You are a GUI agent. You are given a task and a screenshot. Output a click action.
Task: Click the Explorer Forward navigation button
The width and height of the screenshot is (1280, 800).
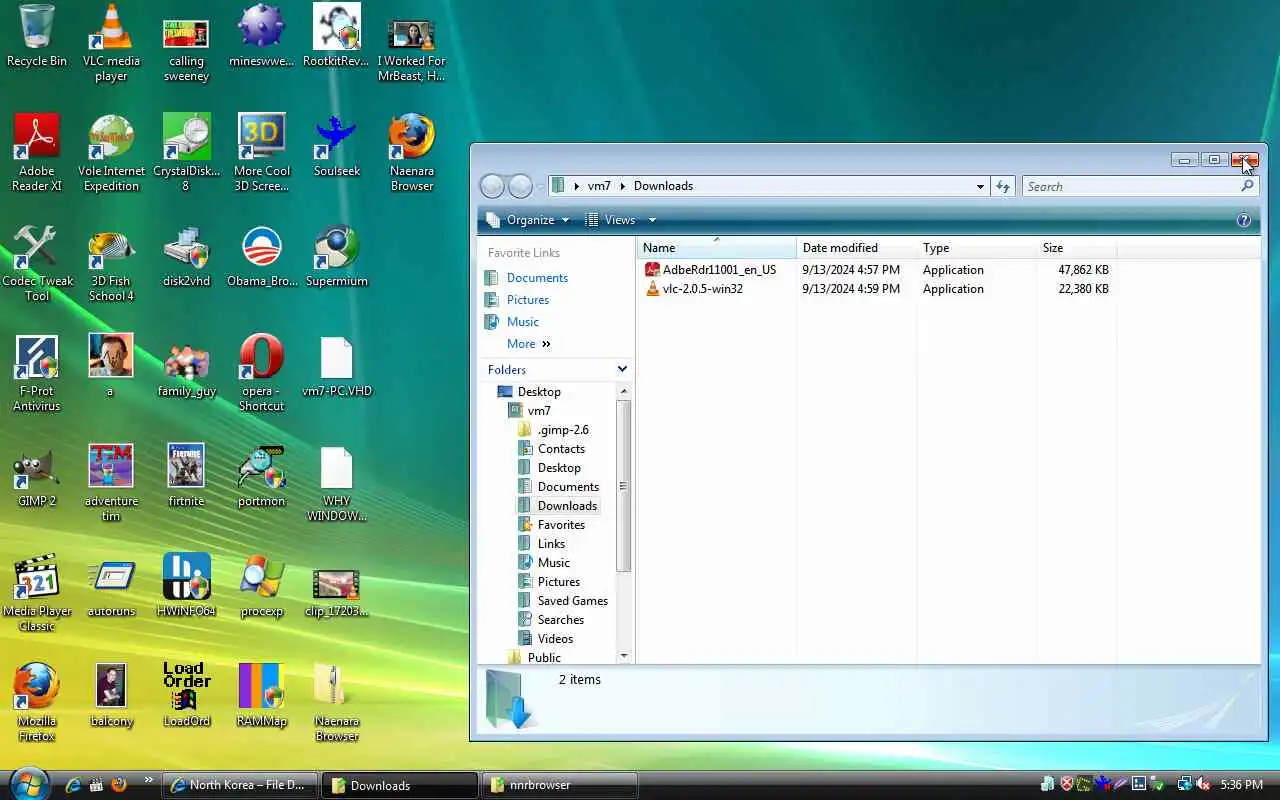click(520, 186)
